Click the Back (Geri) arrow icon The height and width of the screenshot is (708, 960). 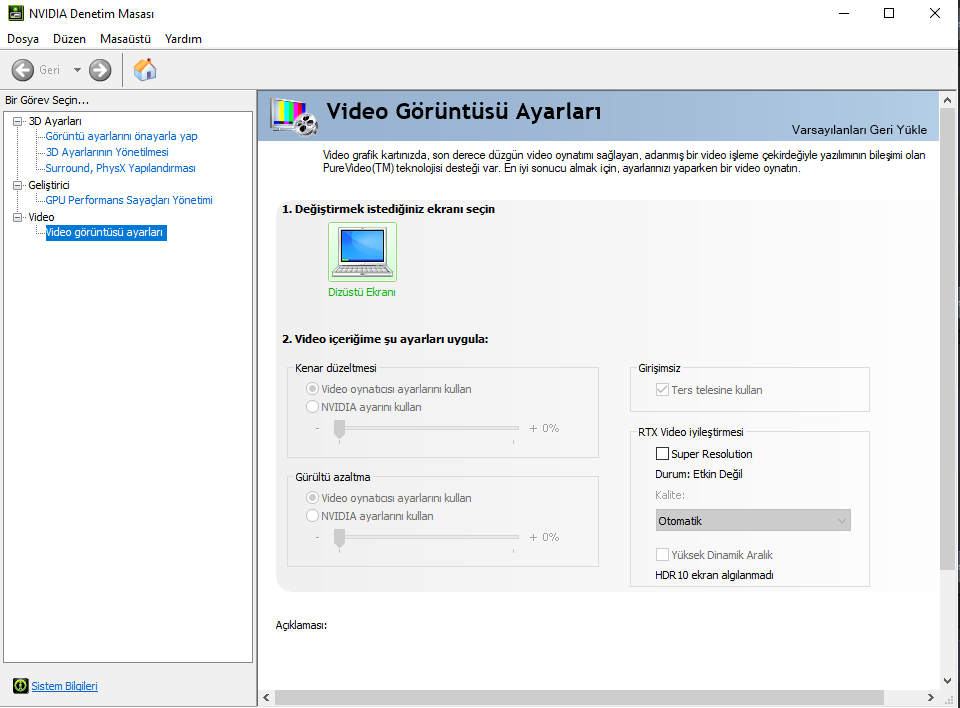[23, 70]
